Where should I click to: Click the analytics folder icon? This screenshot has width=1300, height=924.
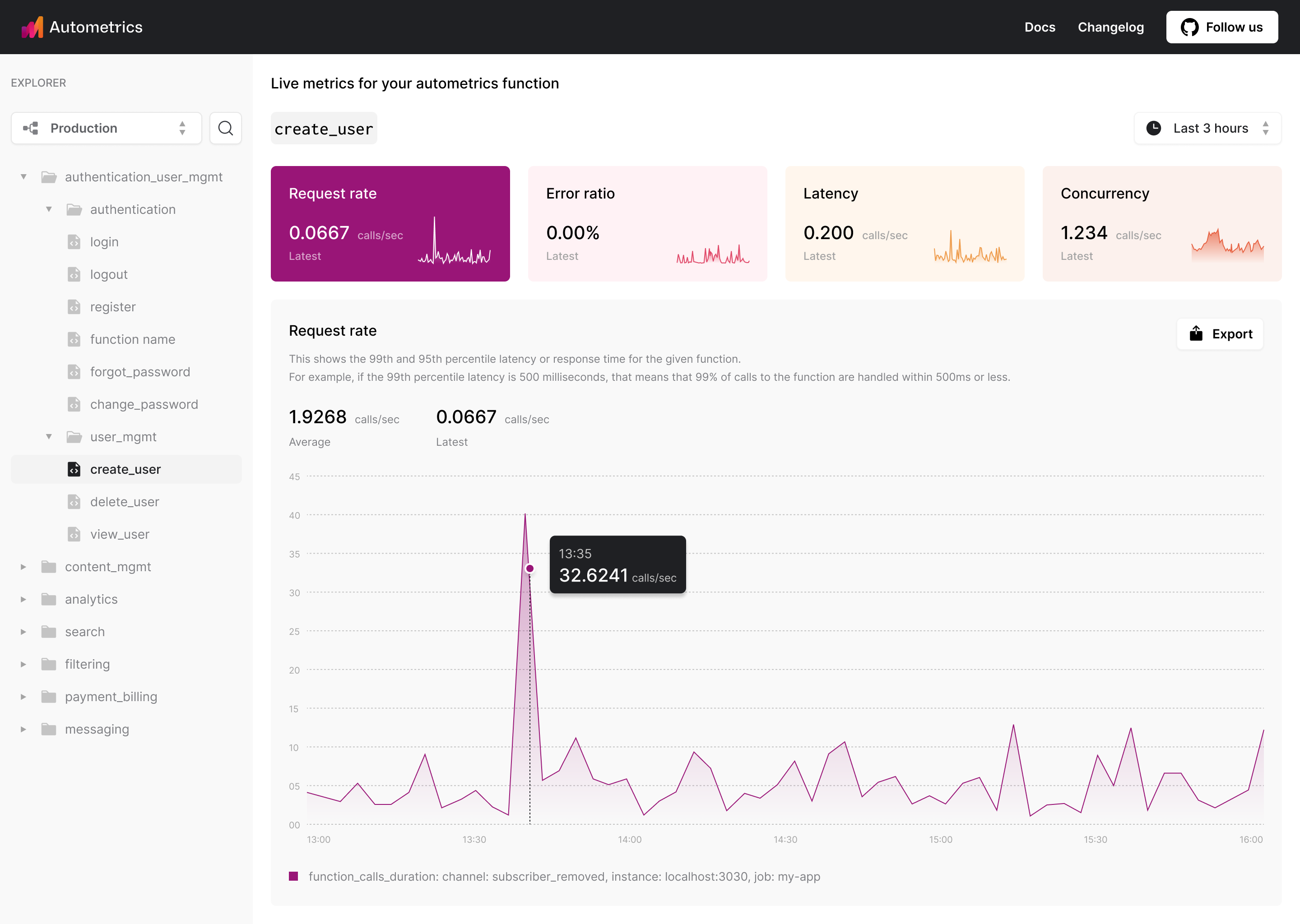tap(49, 599)
